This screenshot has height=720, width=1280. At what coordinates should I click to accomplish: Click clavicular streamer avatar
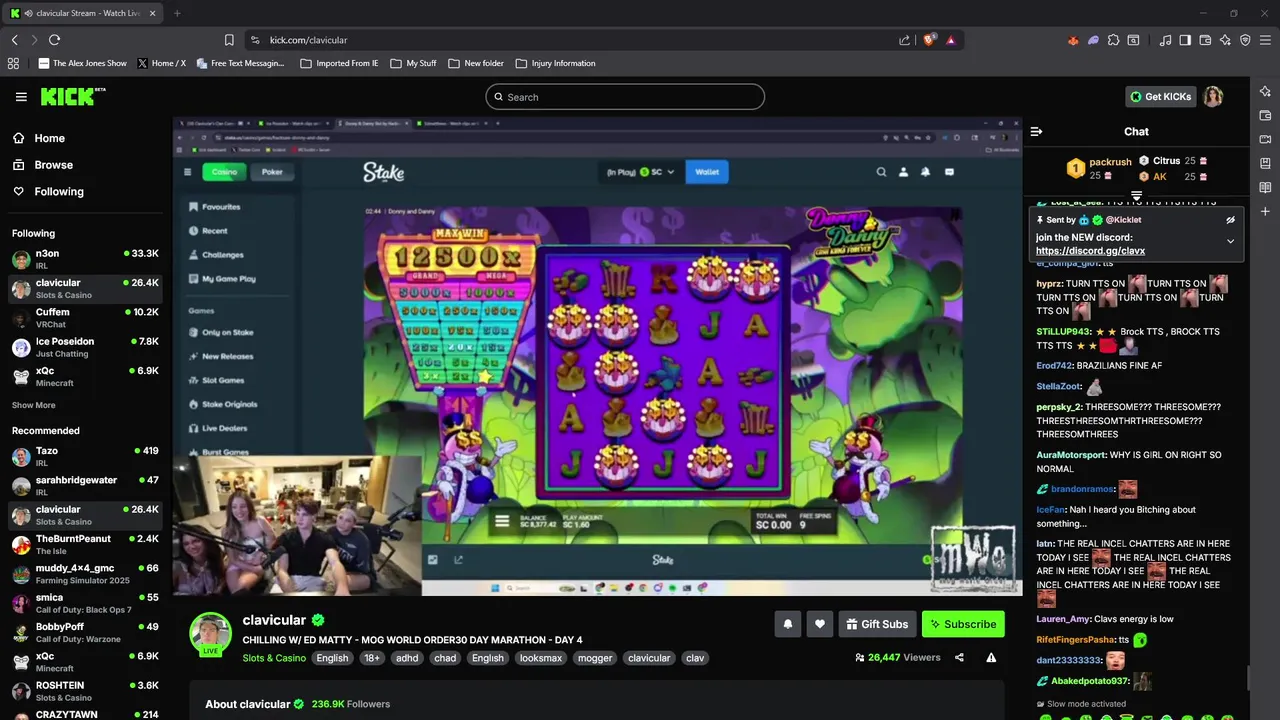tap(211, 633)
